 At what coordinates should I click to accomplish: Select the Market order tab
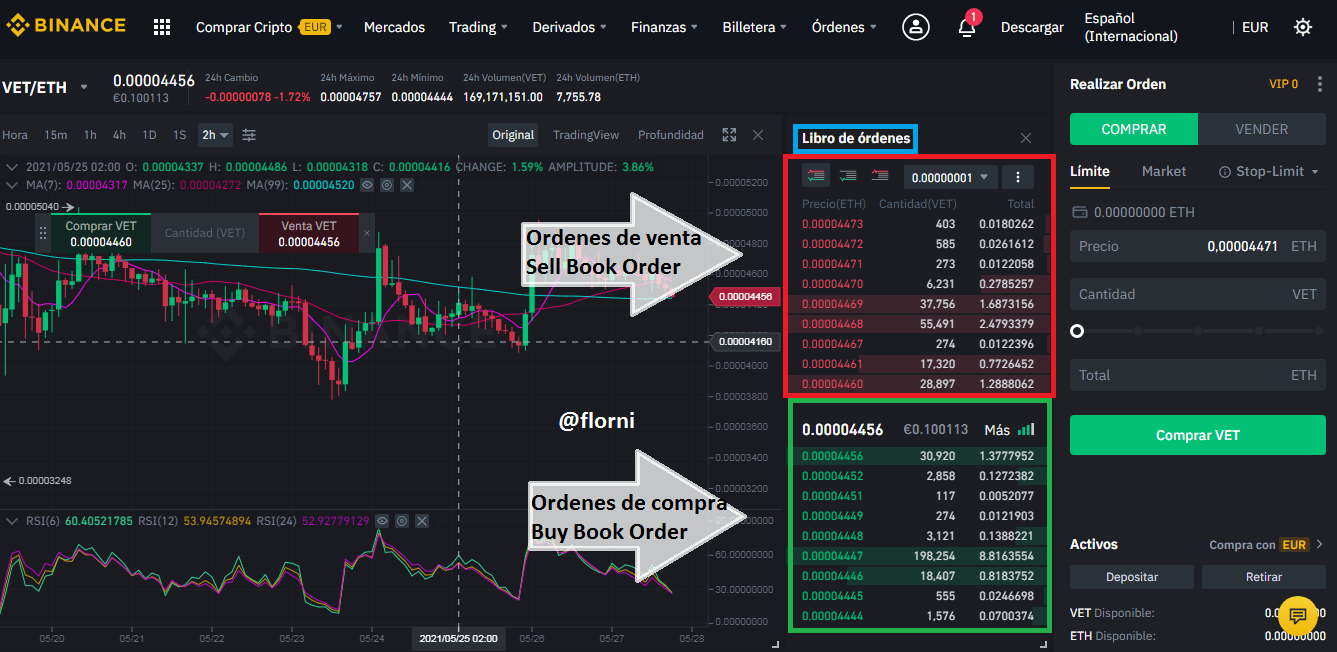[1164, 172]
